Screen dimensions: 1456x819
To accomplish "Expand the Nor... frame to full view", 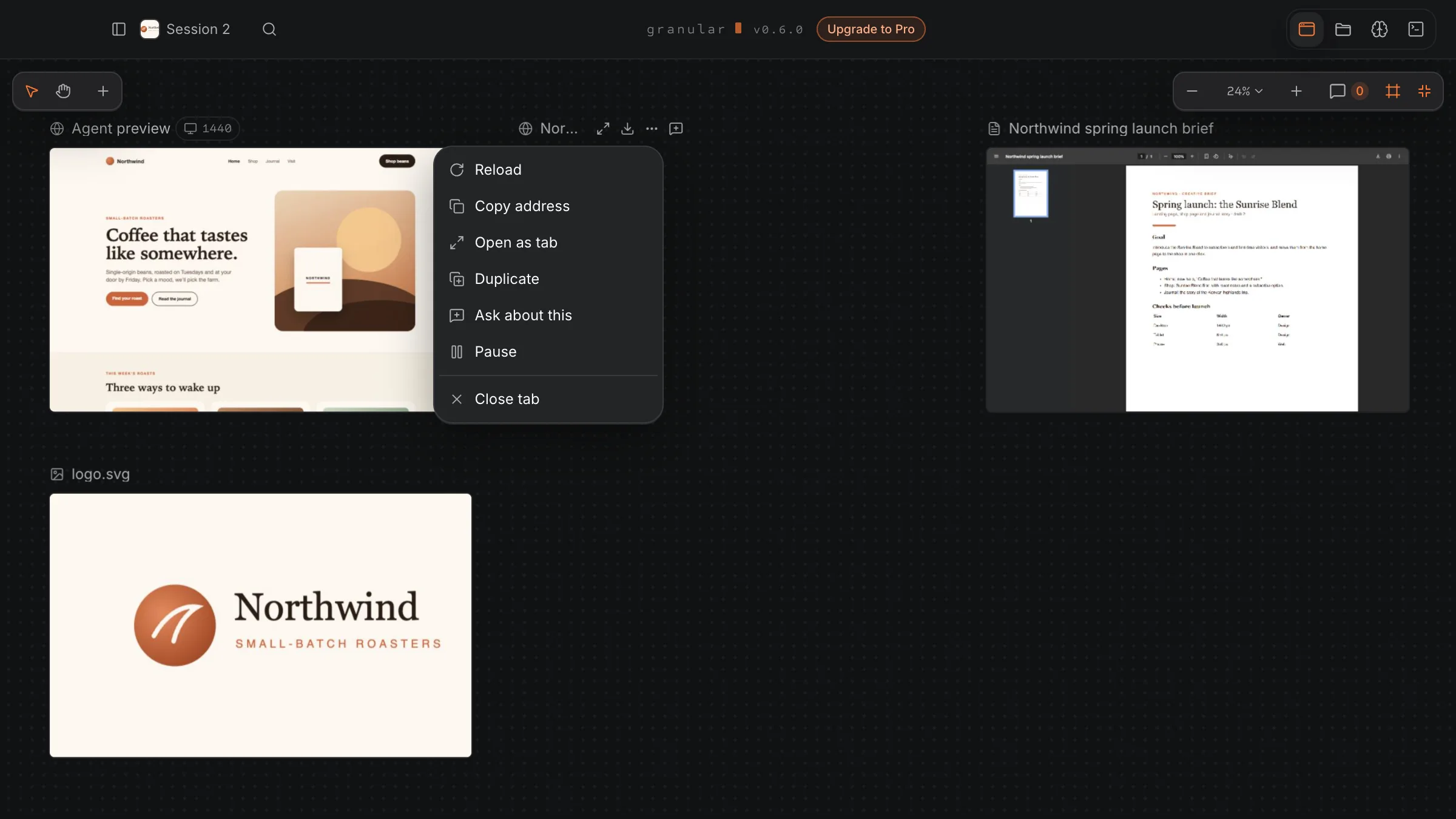I will point(603,129).
